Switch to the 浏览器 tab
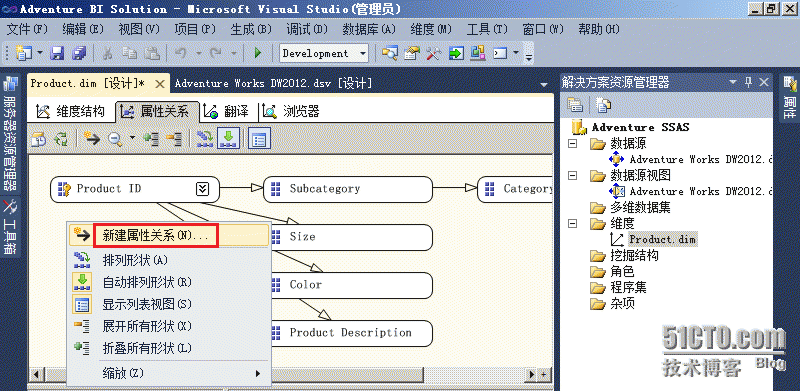 (x=292, y=111)
